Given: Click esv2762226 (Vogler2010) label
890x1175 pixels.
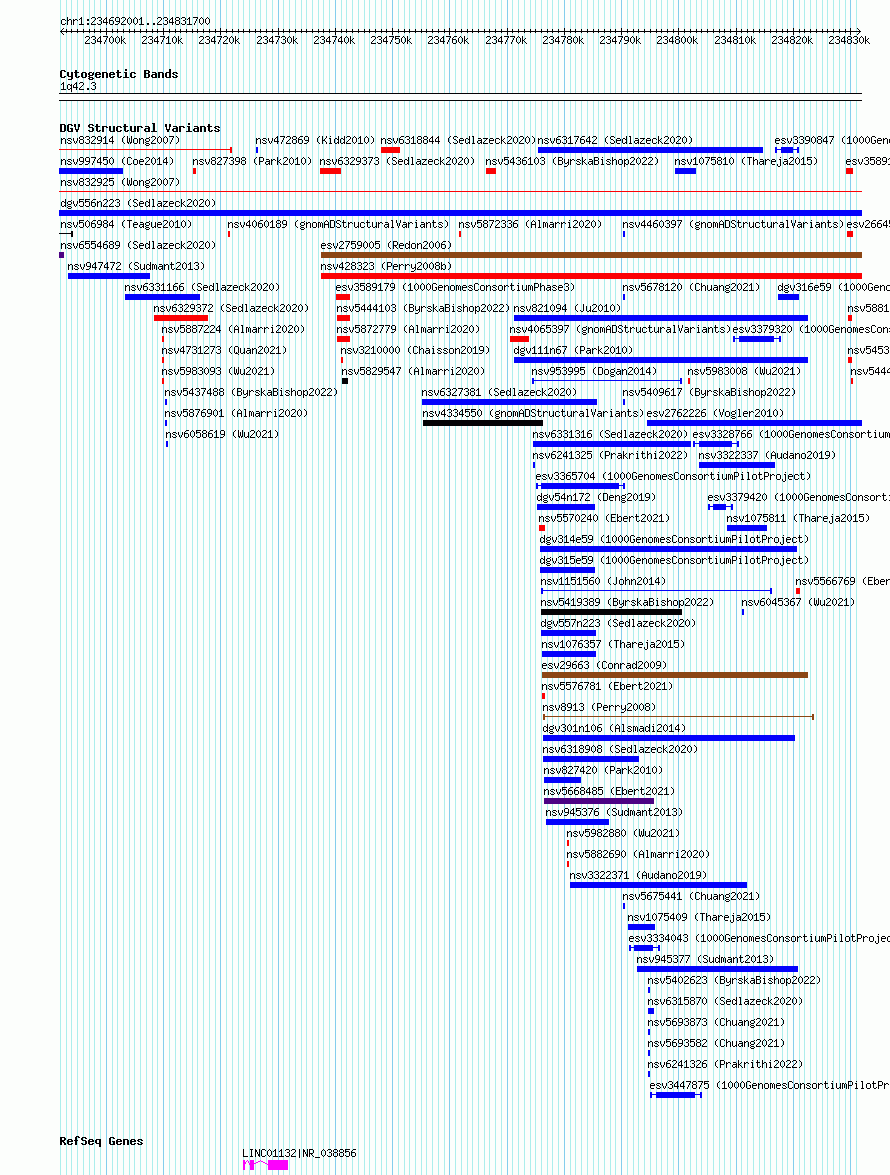Looking at the screenshot, I should click(715, 413).
